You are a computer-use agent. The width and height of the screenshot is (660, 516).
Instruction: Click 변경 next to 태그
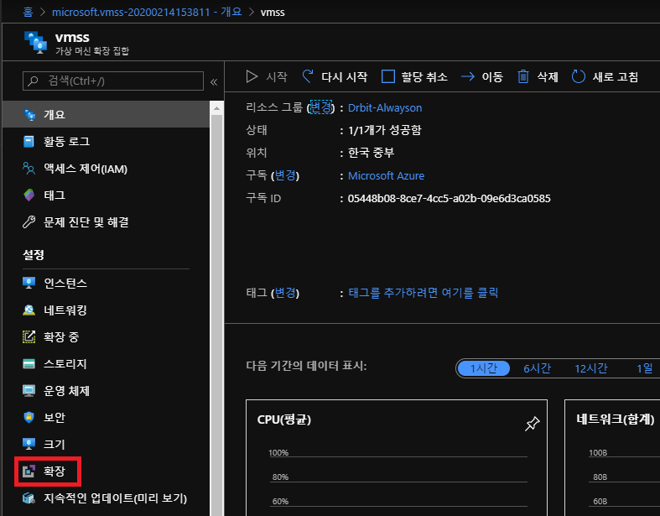(285, 293)
